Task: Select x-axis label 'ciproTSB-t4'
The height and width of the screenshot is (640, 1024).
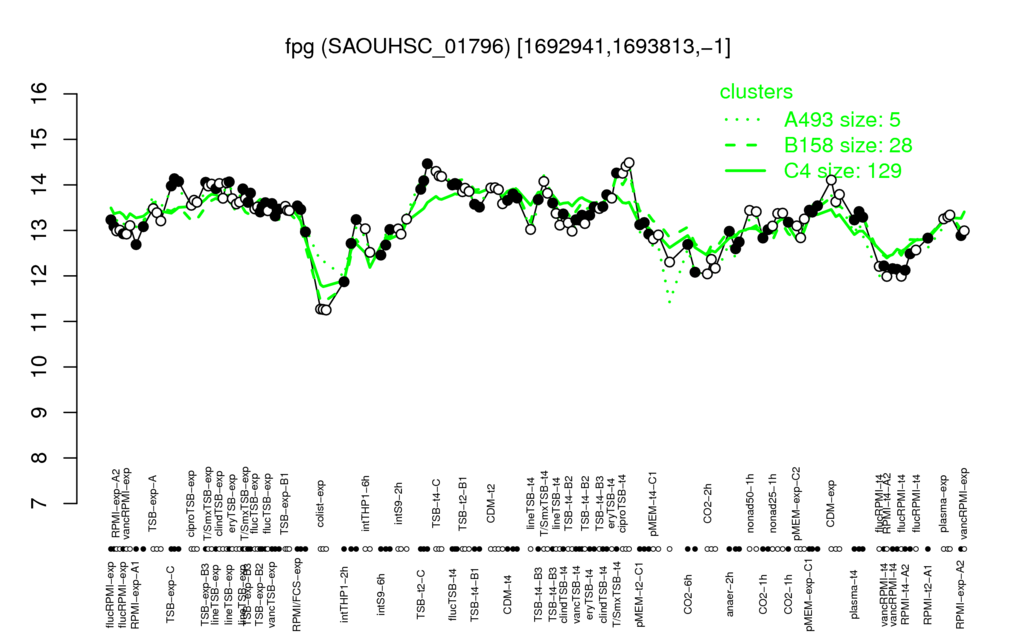Action: click(x=622, y=505)
